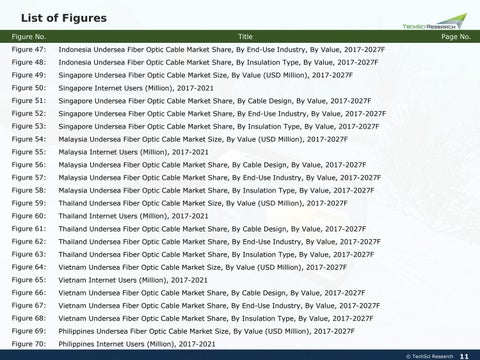Click the '© TechSci Research' footer text
The image size is (480, 360).
[x=430, y=356]
